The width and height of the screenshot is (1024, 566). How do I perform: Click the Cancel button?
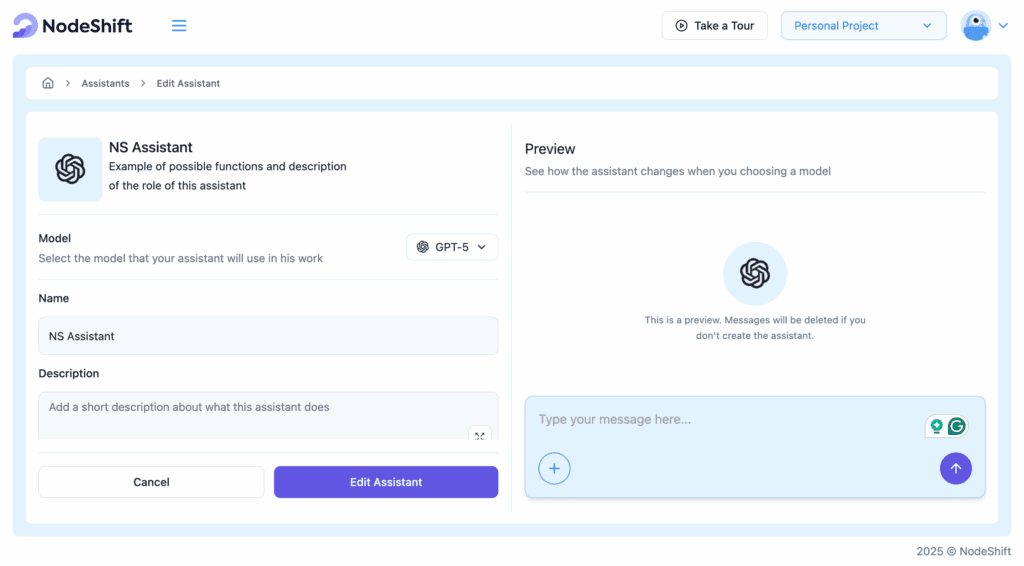click(x=151, y=482)
